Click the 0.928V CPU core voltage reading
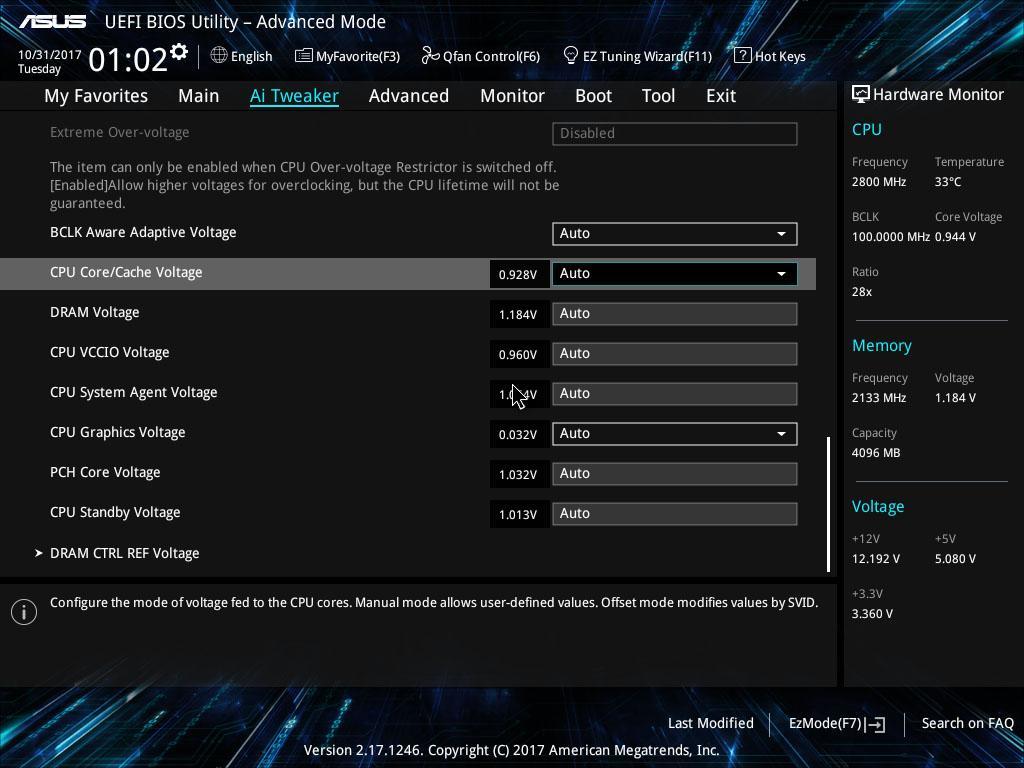Screen dimensions: 1024x768 [x=519, y=274]
